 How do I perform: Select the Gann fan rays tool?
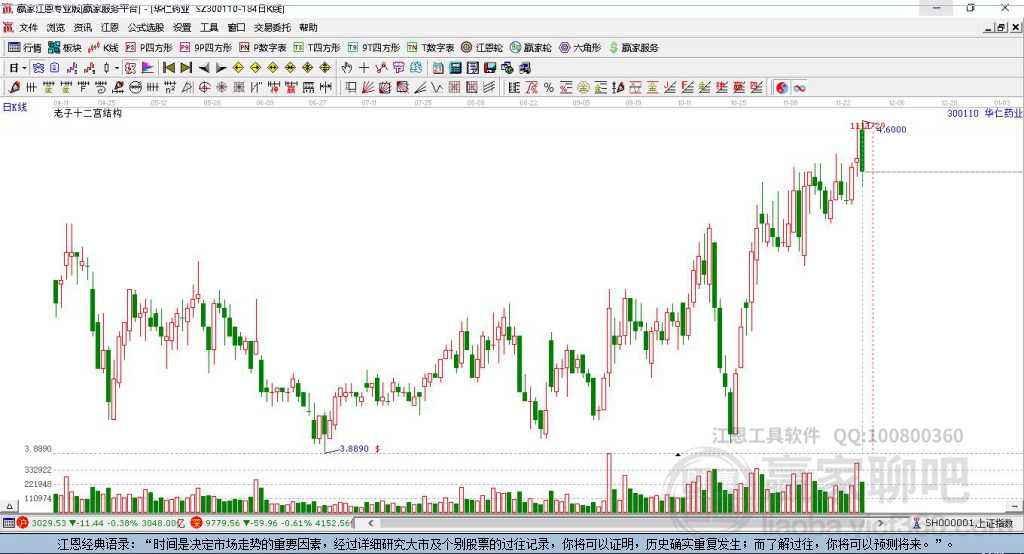click(368, 88)
